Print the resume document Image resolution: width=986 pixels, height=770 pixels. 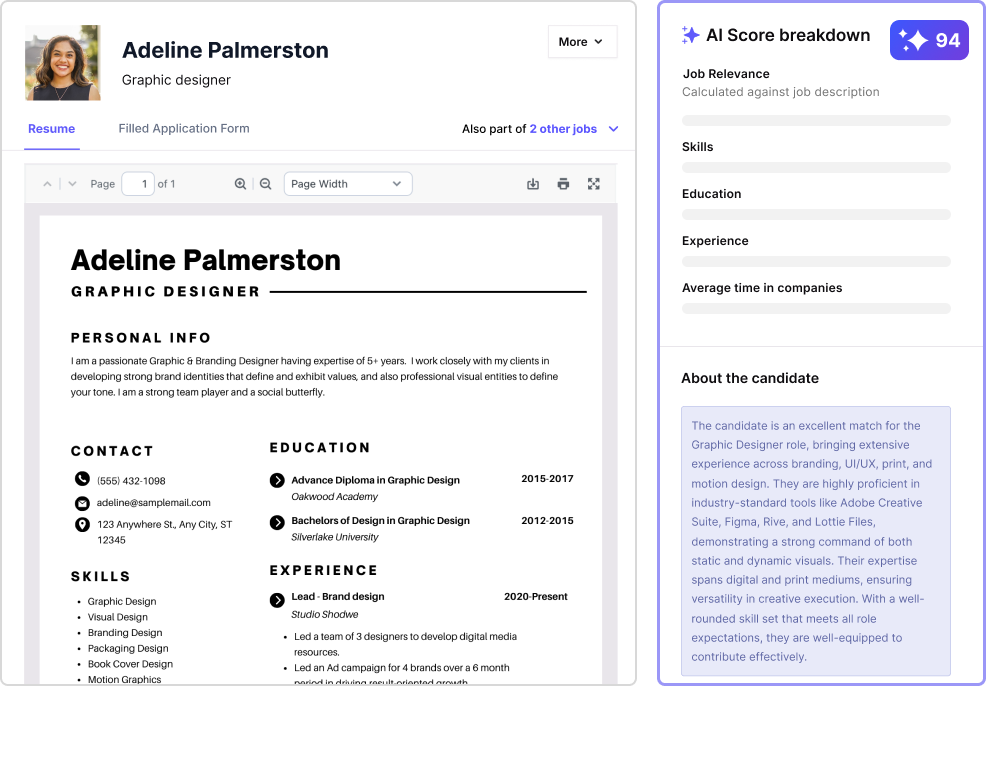tap(563, 184)
